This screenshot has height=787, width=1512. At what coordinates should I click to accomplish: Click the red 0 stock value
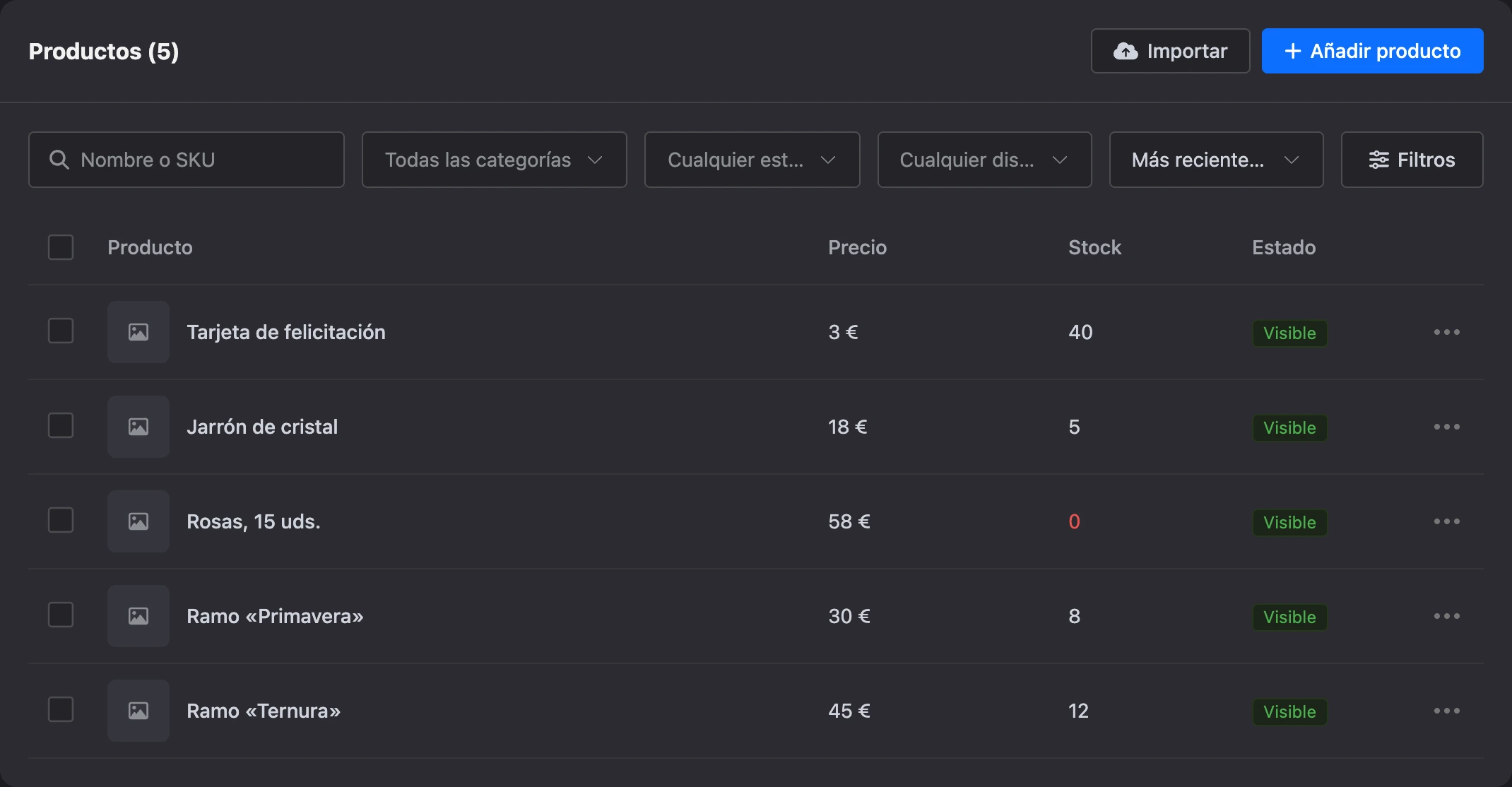point(1074,521)
